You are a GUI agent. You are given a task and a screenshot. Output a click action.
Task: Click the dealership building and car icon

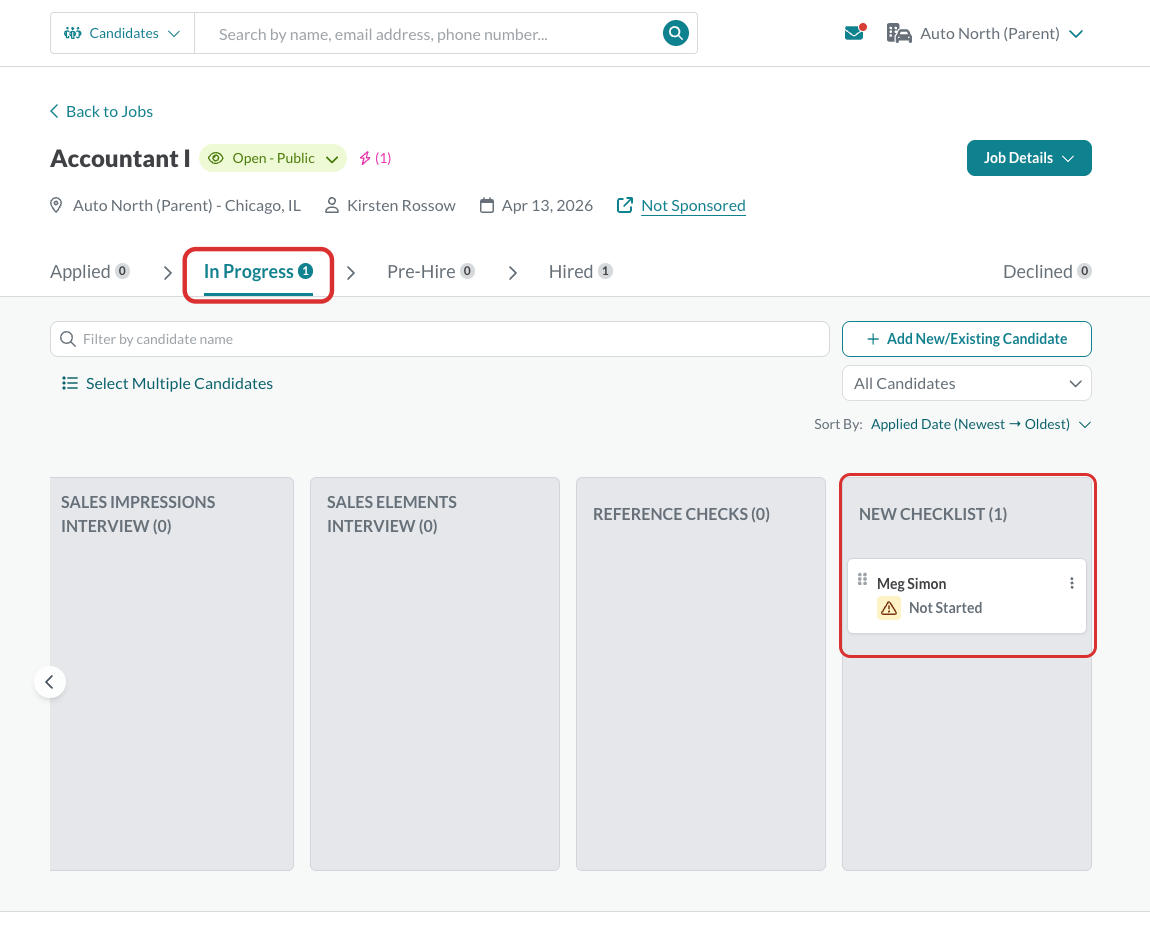click(898, 33)
